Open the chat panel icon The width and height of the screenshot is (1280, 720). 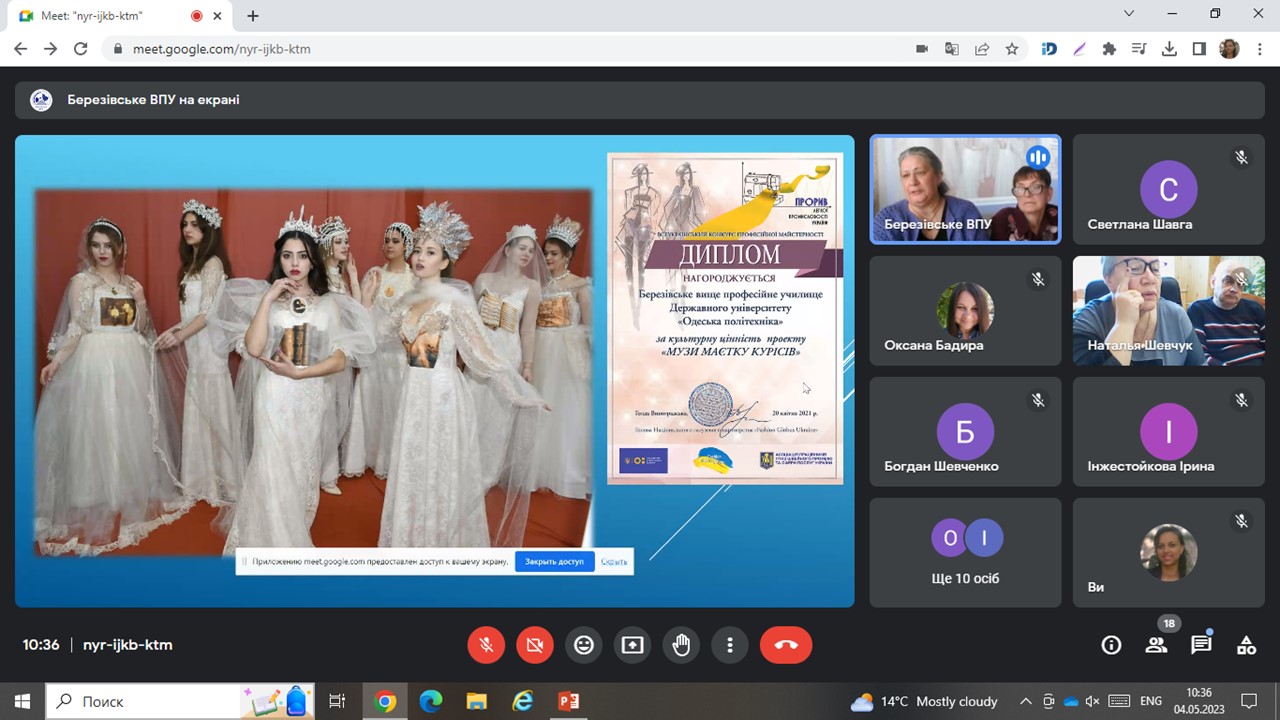[1201, 645]
